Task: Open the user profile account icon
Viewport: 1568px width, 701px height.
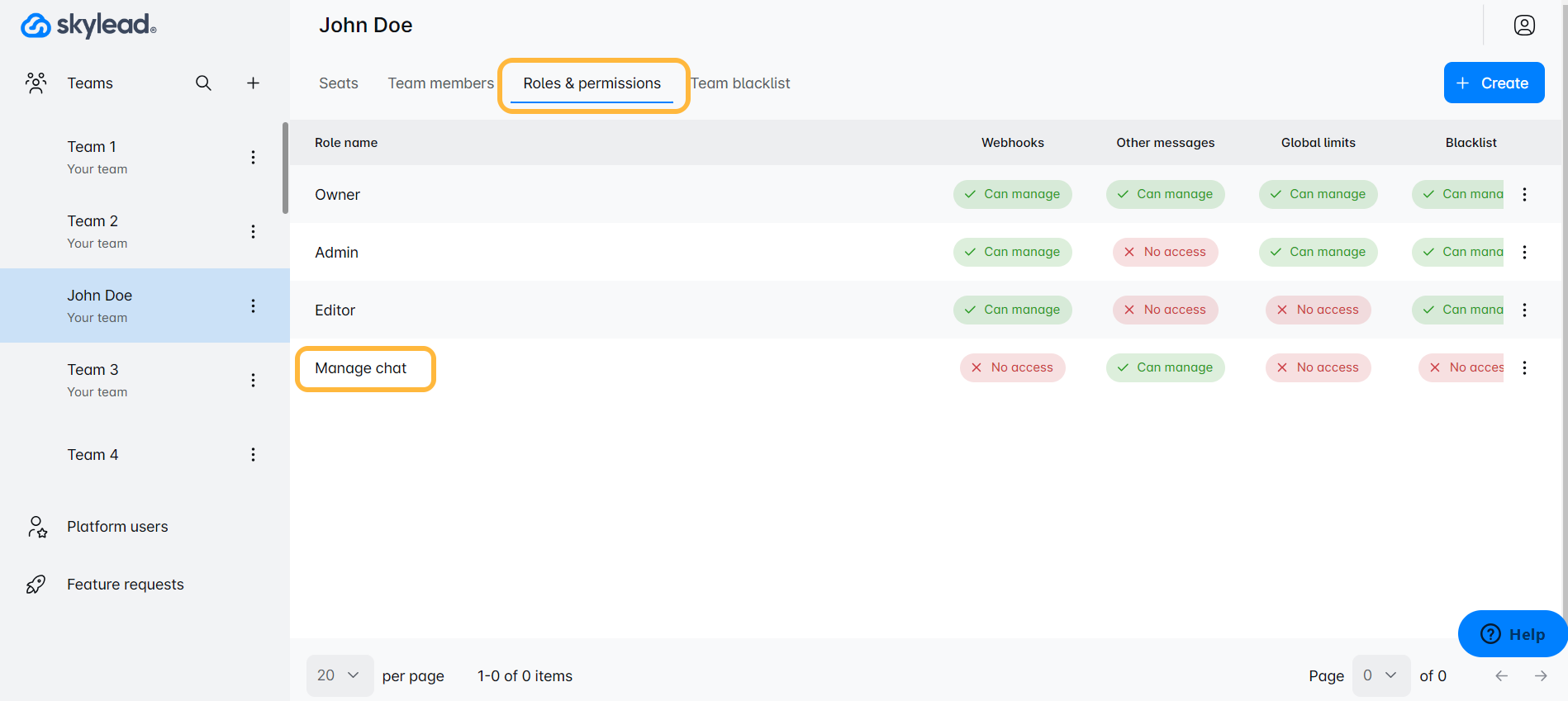Action: coord(1524,26)
